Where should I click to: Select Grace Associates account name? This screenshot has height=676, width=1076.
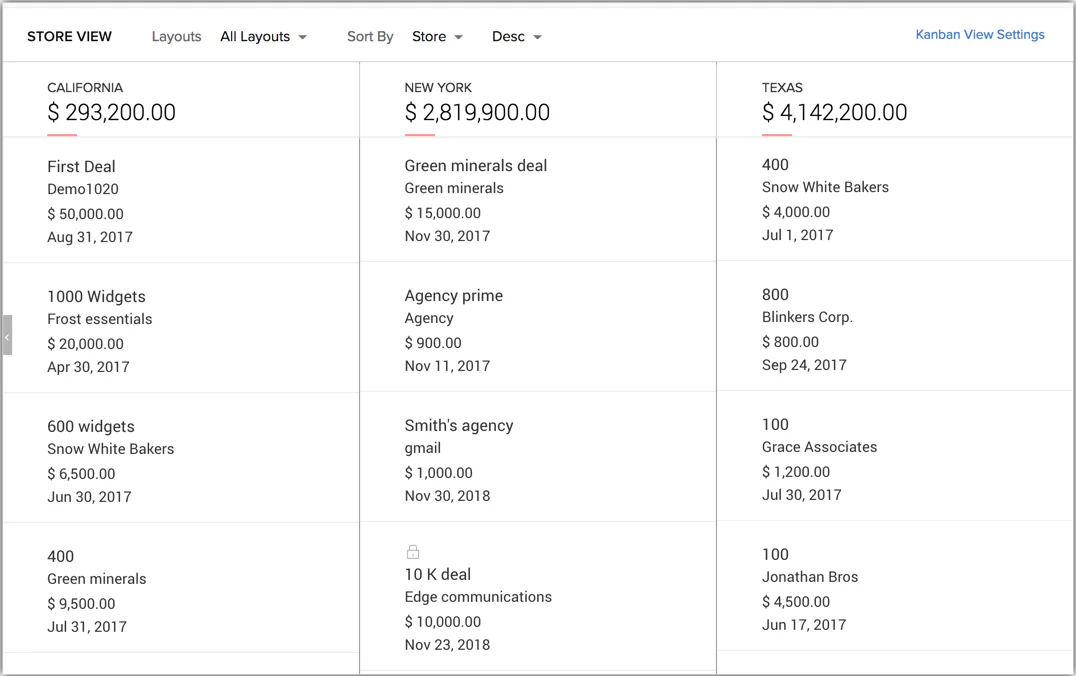point(819,447)
